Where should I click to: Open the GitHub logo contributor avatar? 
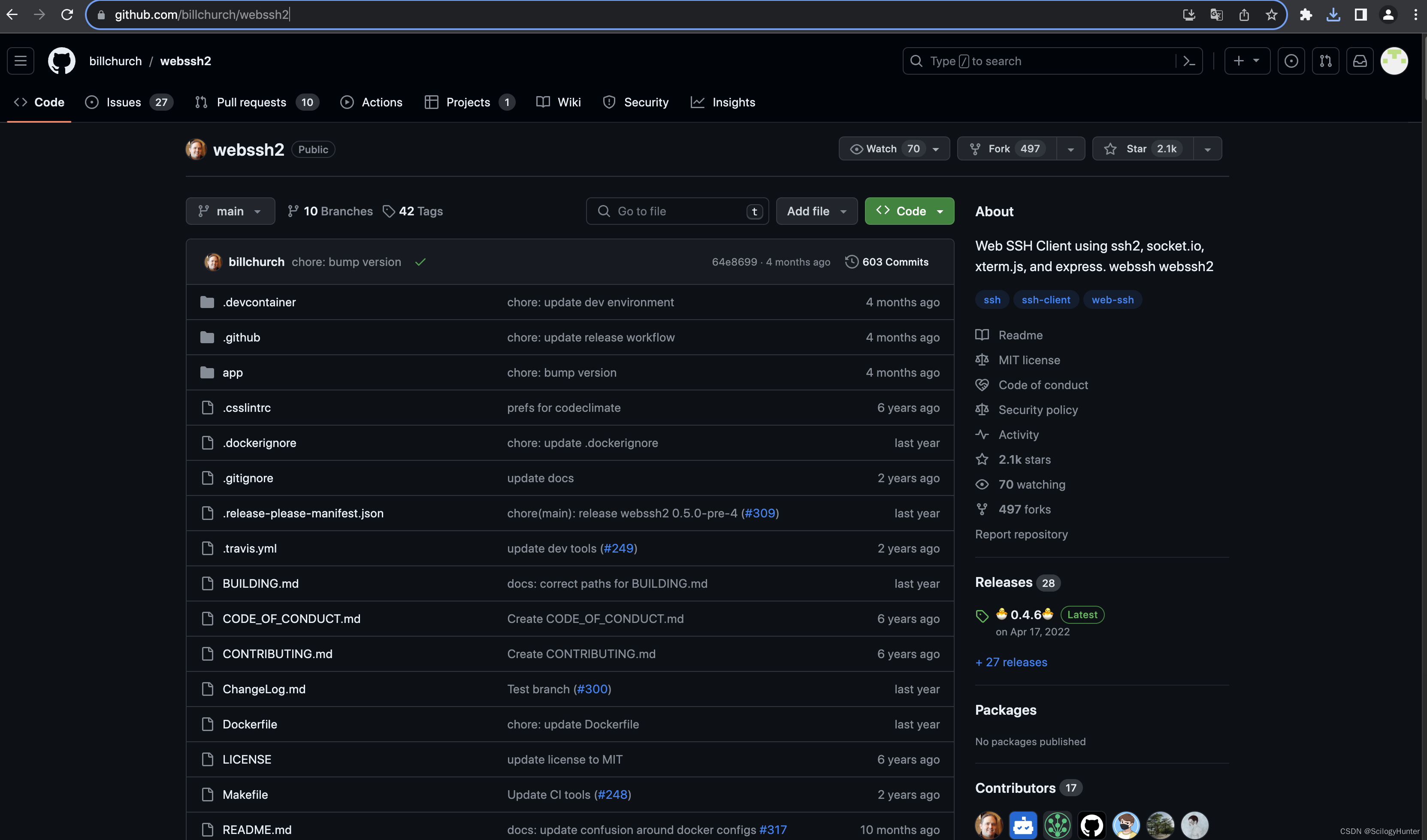[1091, 825]
